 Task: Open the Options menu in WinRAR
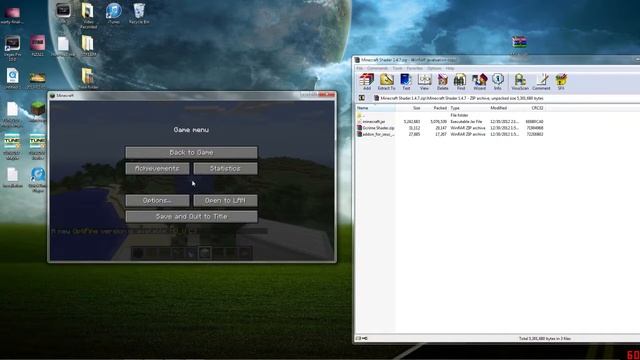pyautogui.click(x=434, y=68)
